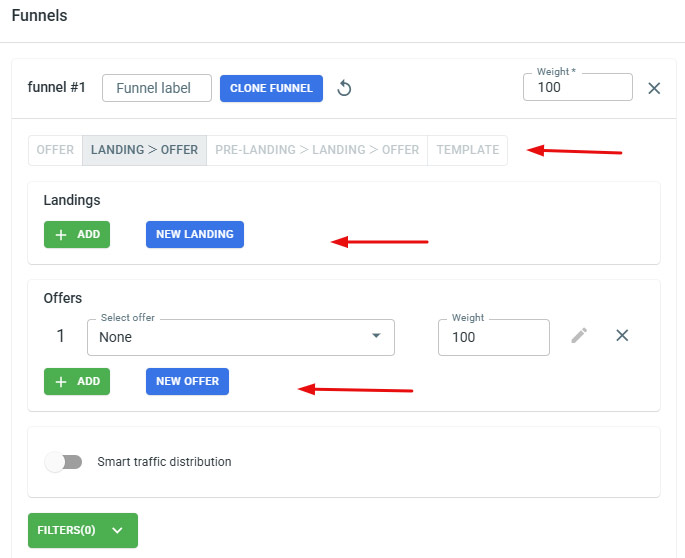Open the TEMPLATE tab
This screenshot has width=685, height=558.
click(x=467, y=150)
